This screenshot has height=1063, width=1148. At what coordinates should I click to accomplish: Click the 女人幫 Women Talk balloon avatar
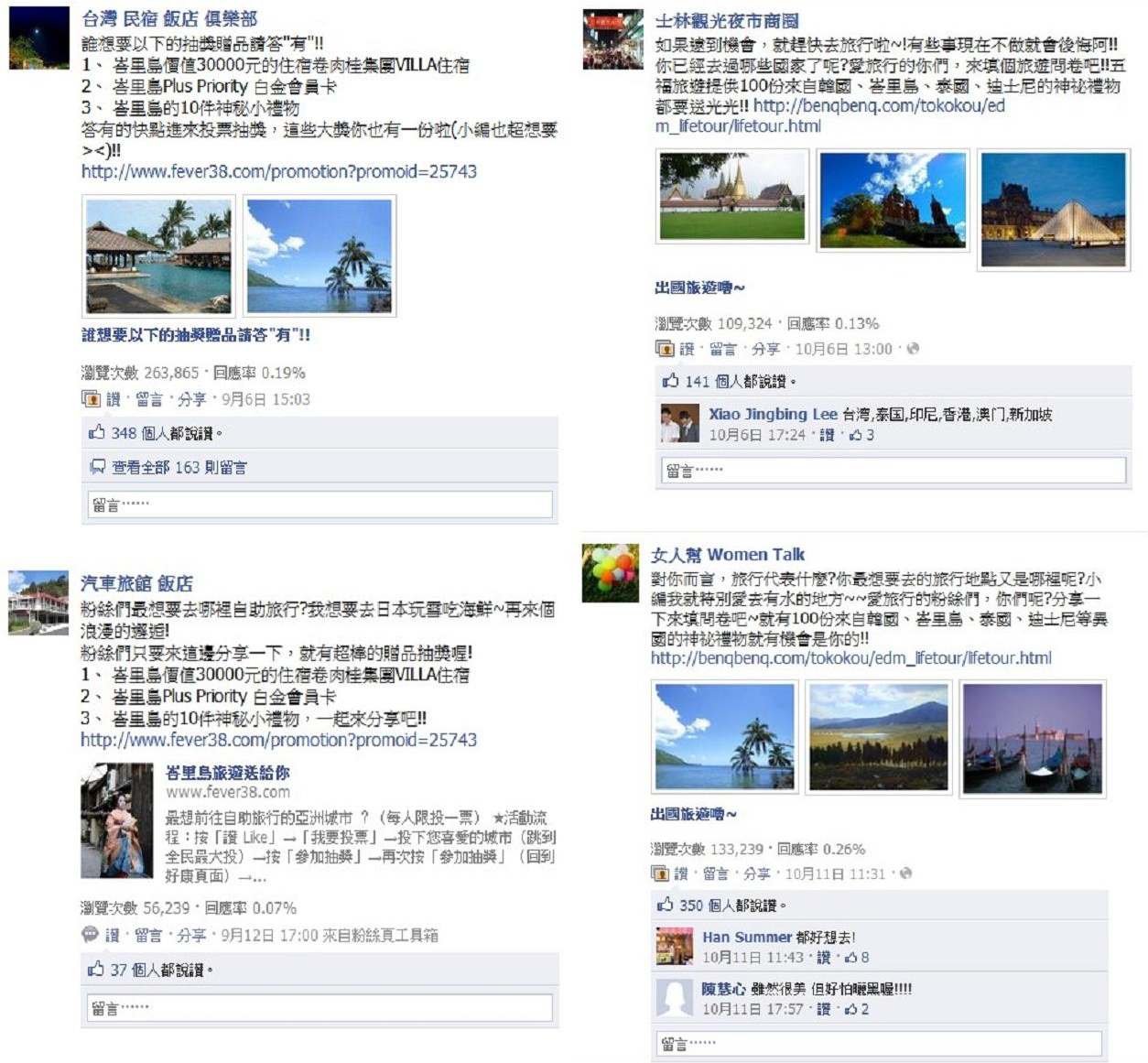point(611,572)
